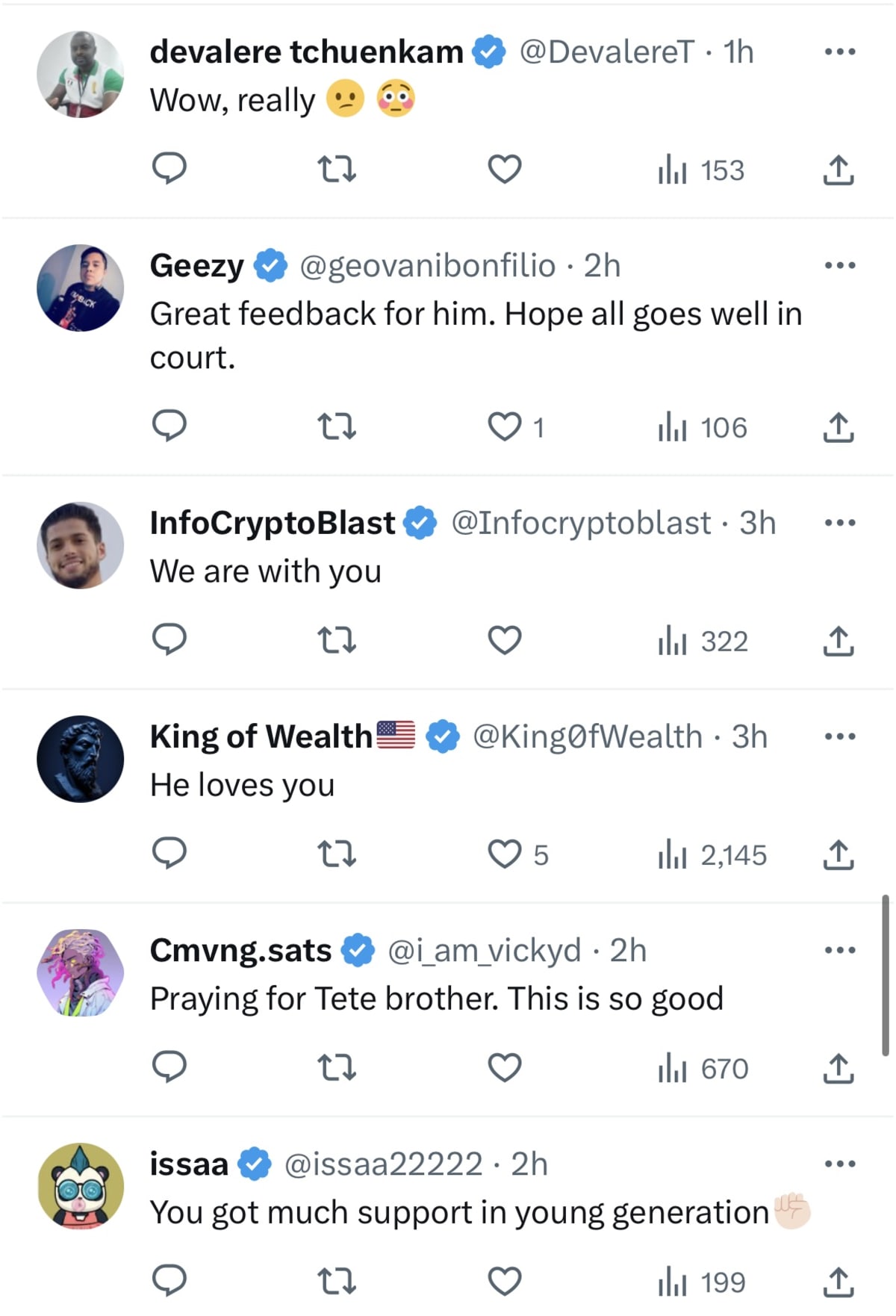Reply to Cmvng.sats's tweet
The image size is (896, 1316).
[169, 1067]
